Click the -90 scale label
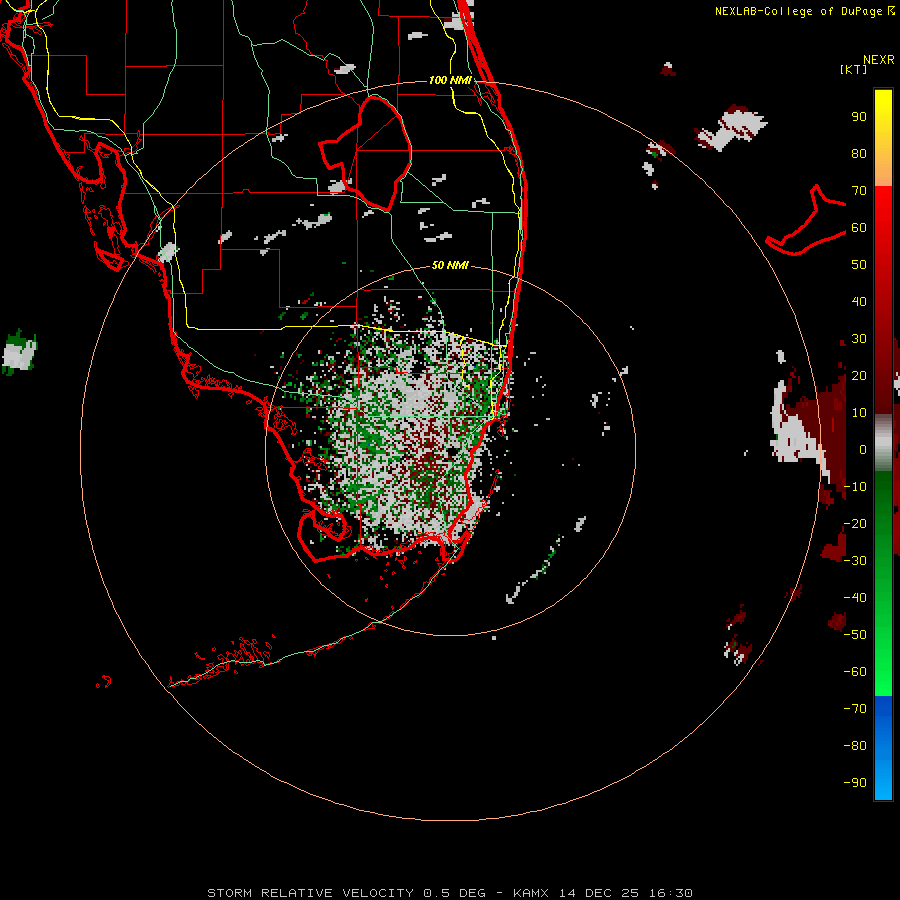Viewport: 900px width, 900px height. point(855,783)
